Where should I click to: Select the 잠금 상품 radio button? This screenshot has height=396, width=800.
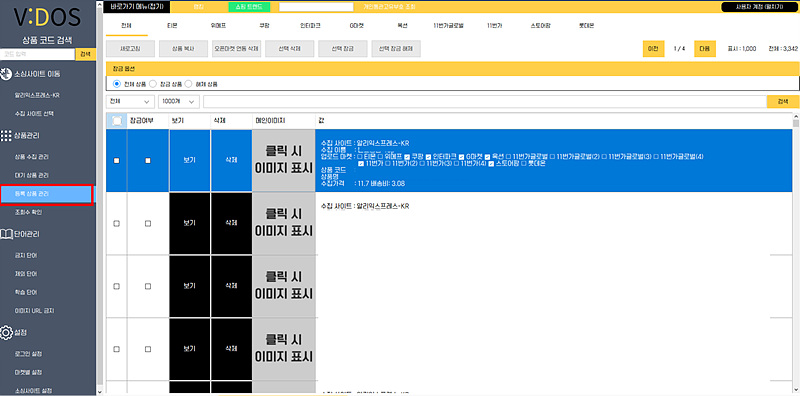click(x=153, y=84)
